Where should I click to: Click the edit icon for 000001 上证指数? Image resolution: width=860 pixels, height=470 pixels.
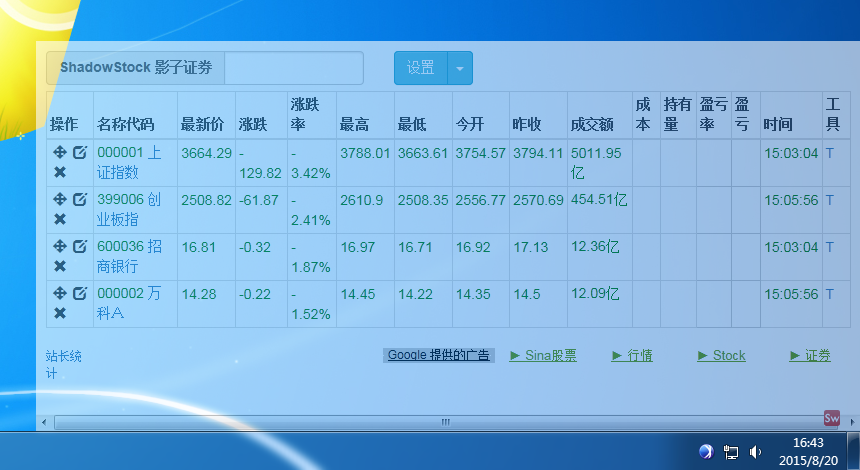pos(80,152)
